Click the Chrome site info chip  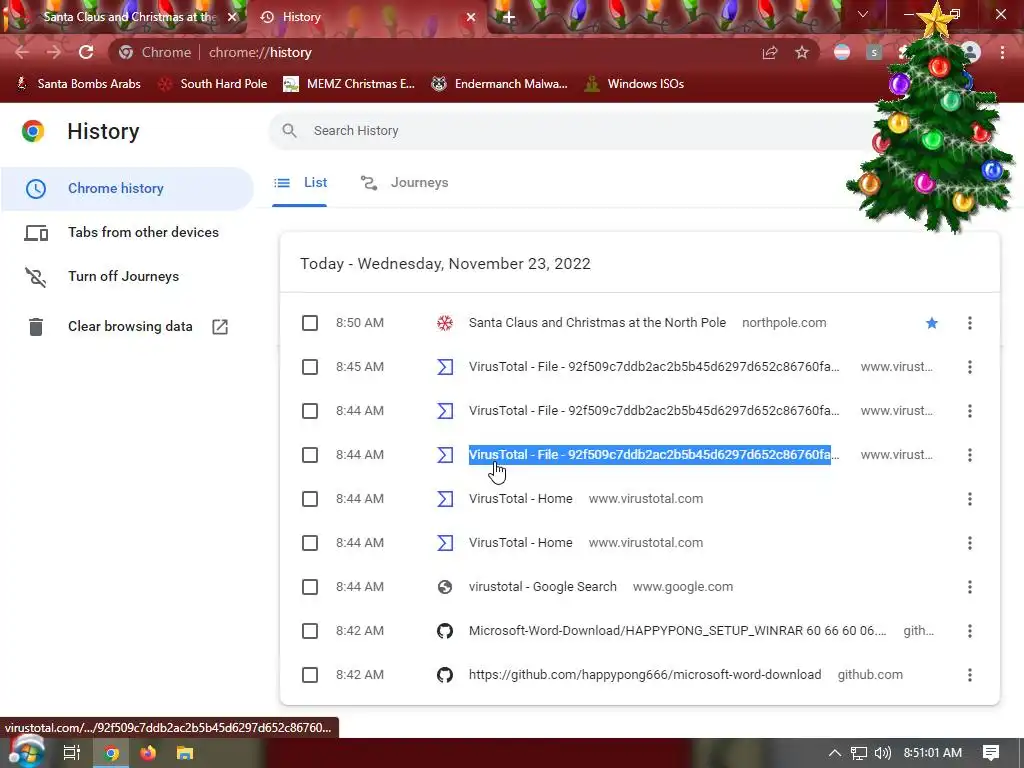point(155,52)
